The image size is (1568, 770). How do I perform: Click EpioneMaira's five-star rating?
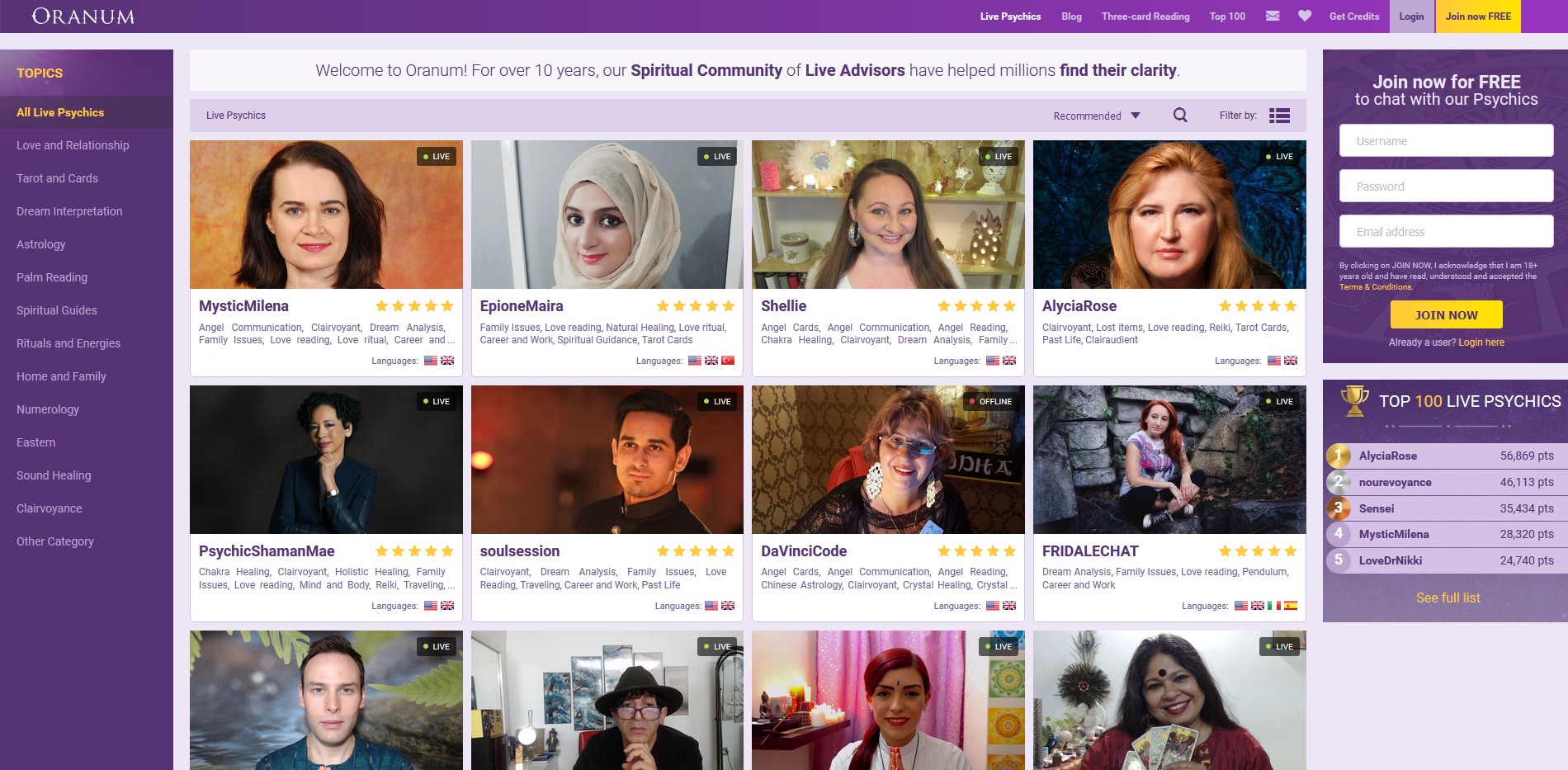tap(696, 306)
